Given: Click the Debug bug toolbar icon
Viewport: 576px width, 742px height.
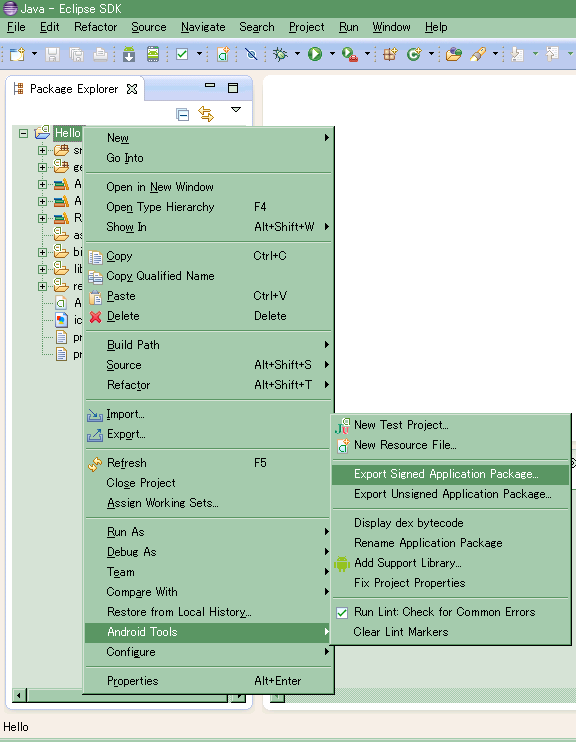Looking at the screenshot, I should pyautogui.click(x=281, y=54).
